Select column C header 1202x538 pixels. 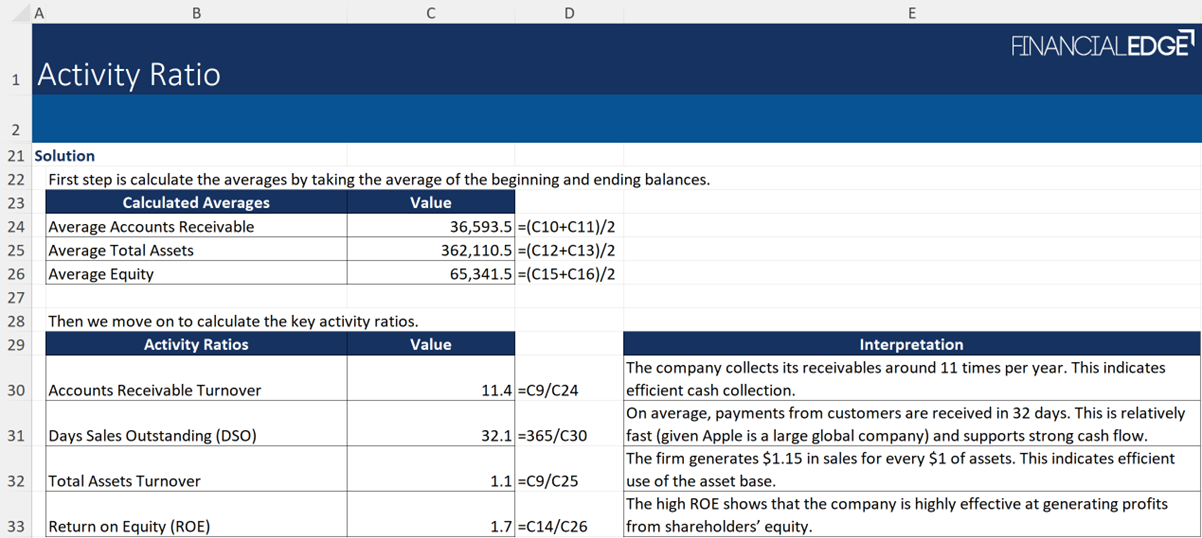pos(430,13)
